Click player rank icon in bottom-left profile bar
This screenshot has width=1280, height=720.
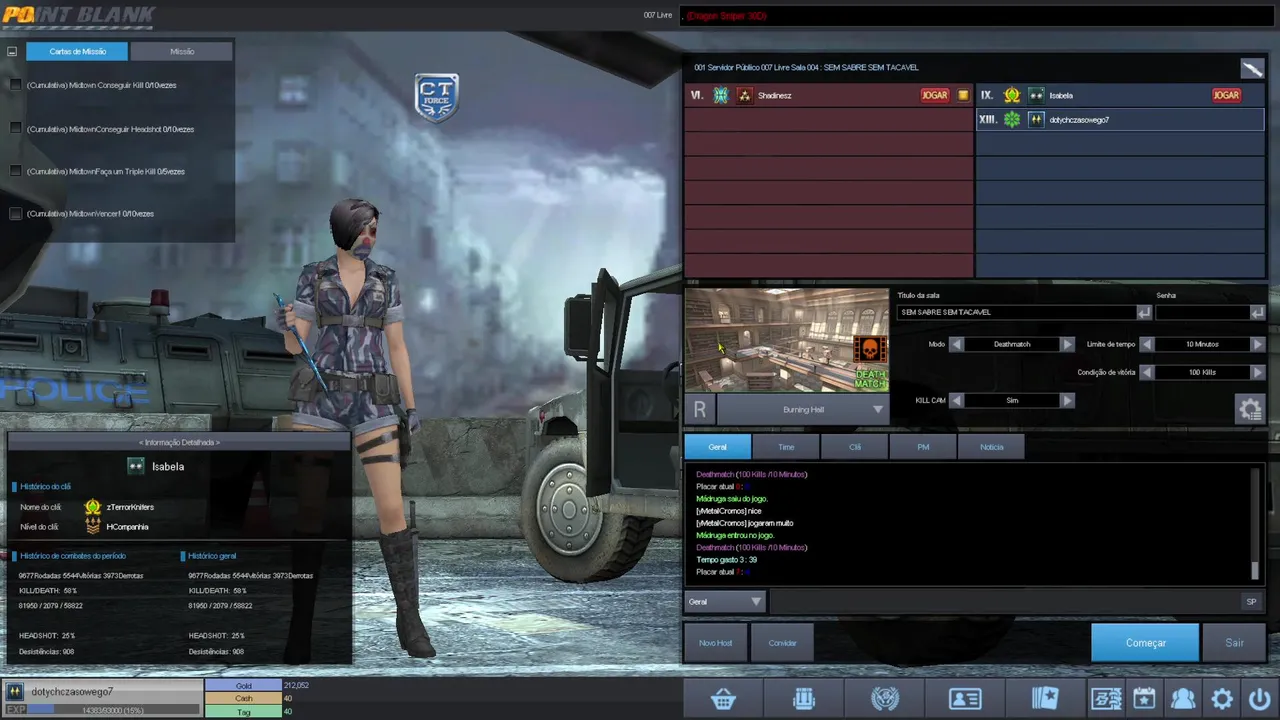pos(15,691)
